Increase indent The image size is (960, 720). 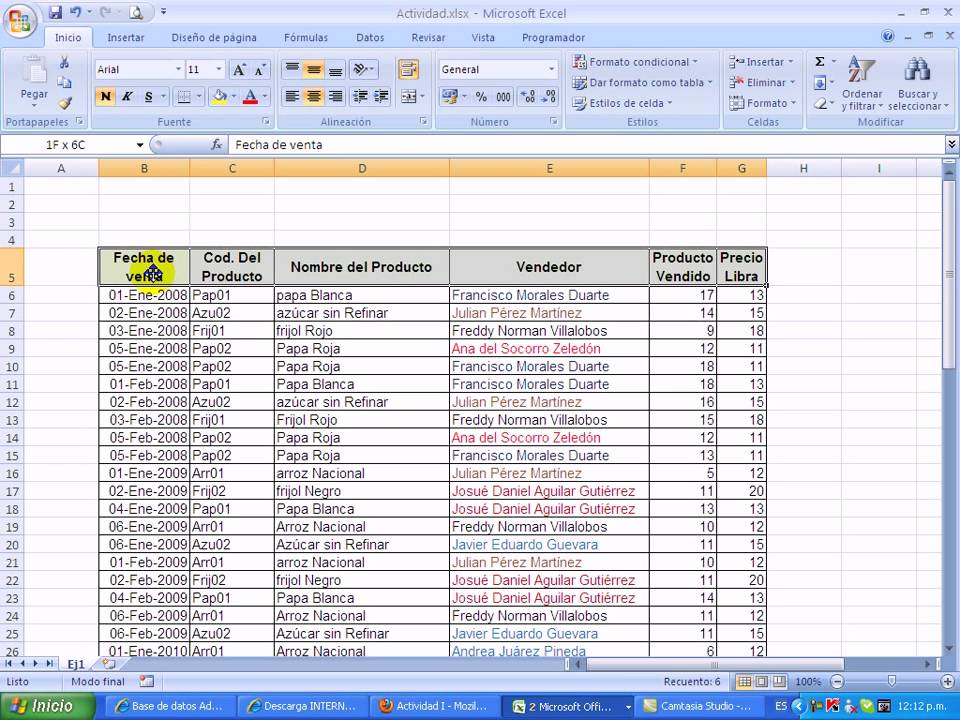click(x=381, y=96)
